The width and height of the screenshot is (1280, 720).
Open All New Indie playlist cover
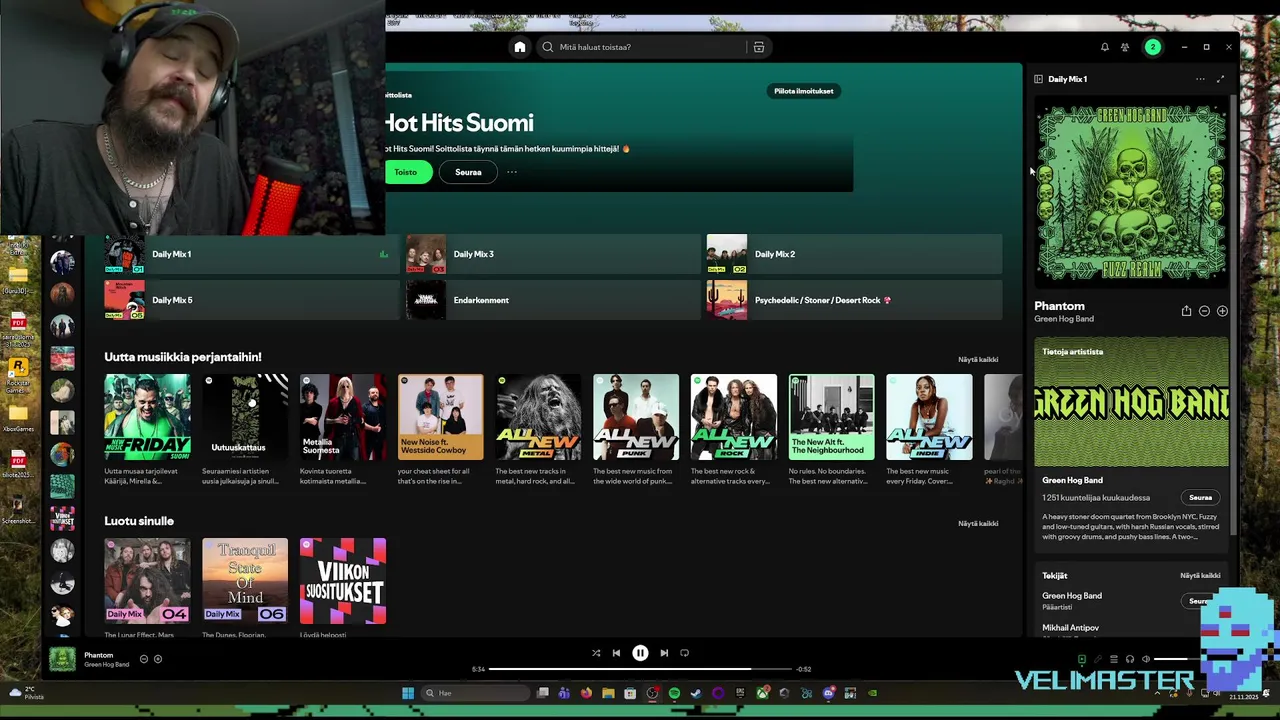coord(929,417)
